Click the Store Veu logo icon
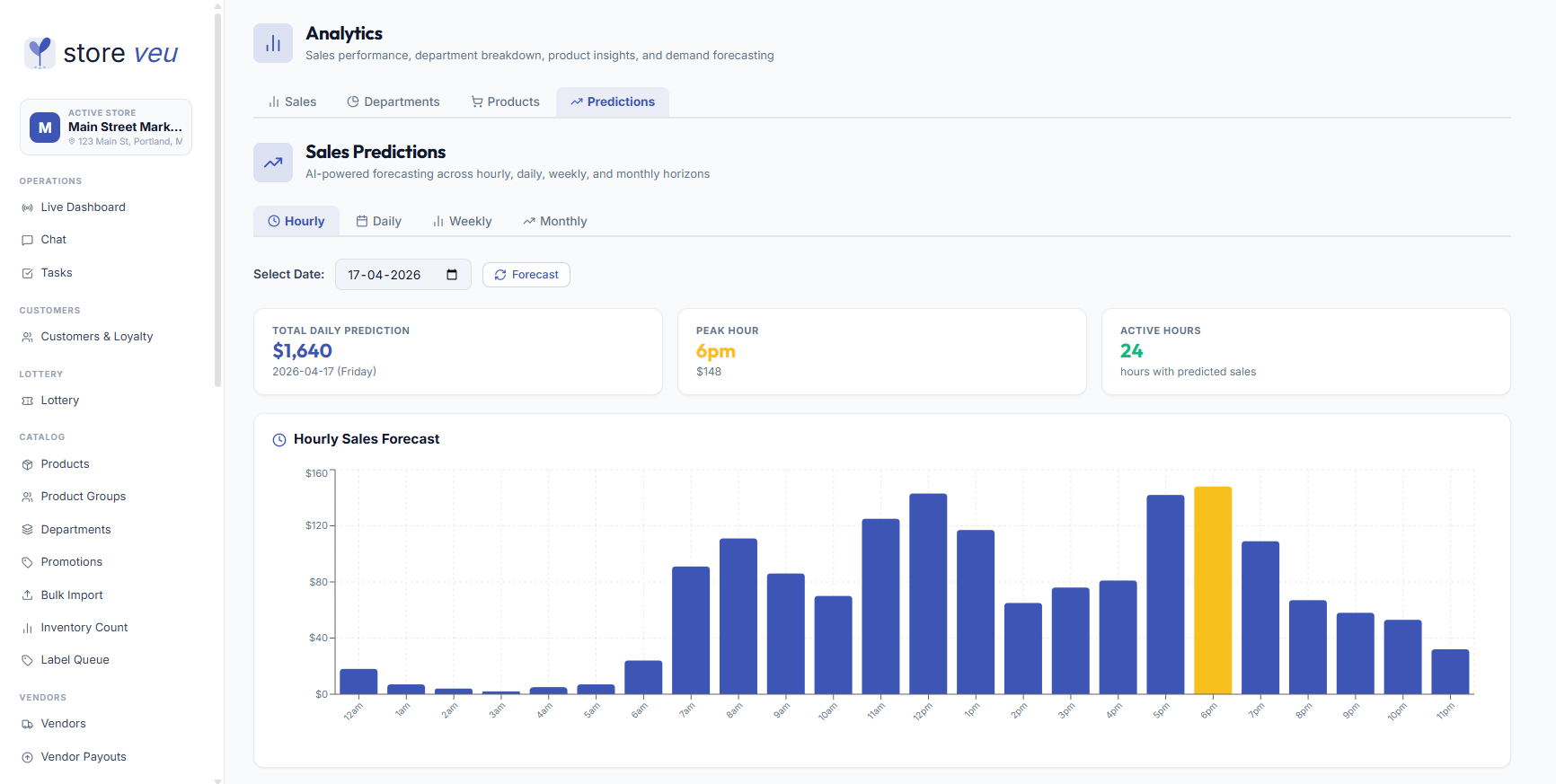The image size is (1556, 784). click(x=40, y=53)
